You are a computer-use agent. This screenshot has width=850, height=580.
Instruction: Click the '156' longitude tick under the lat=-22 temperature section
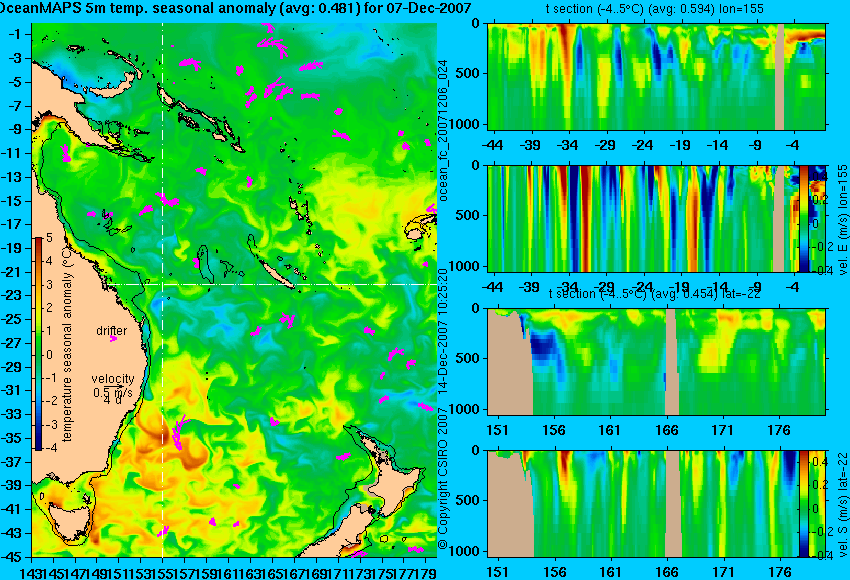553,430
